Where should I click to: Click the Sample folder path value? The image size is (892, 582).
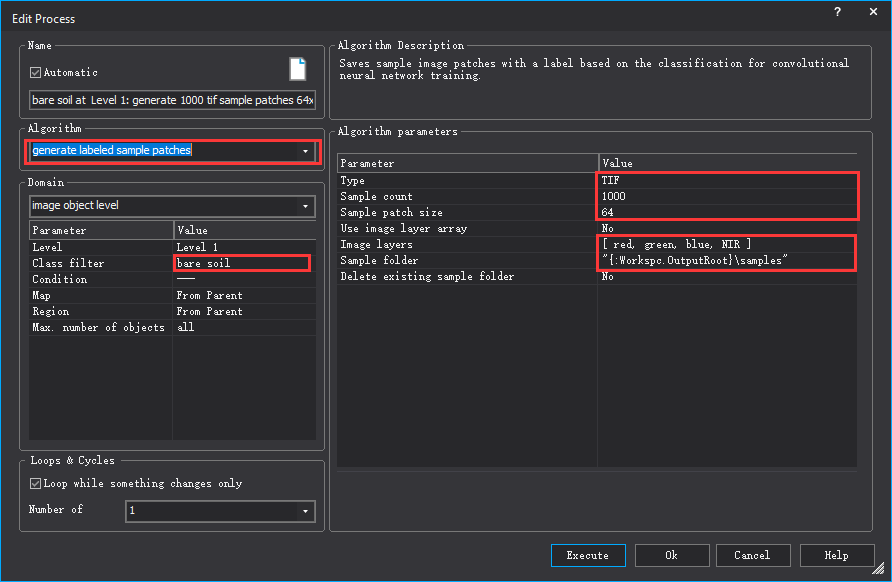[727, 260]
